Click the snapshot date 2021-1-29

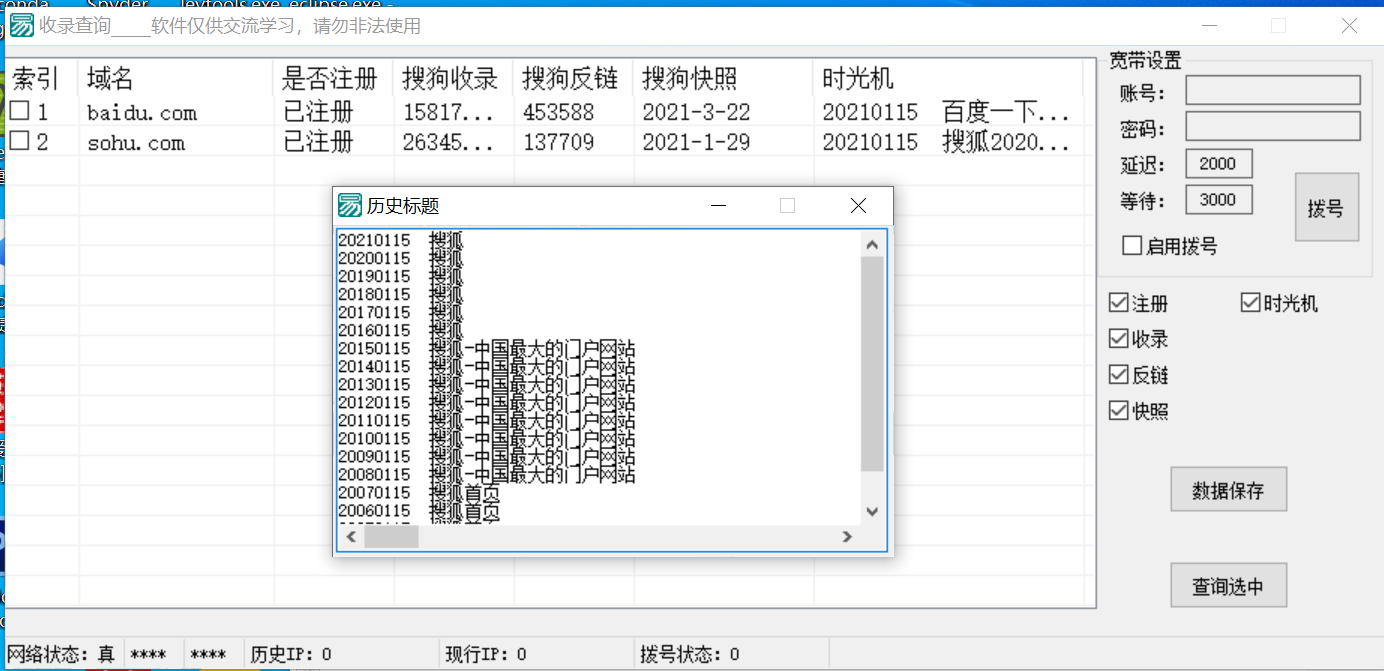pyautogui.click(x=696, y=142)
